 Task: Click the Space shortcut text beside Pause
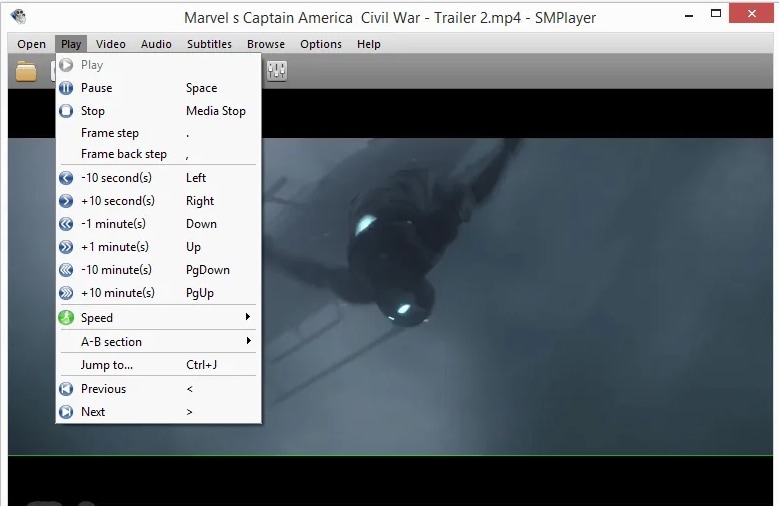pyautogui.click(x=201, y=88)
